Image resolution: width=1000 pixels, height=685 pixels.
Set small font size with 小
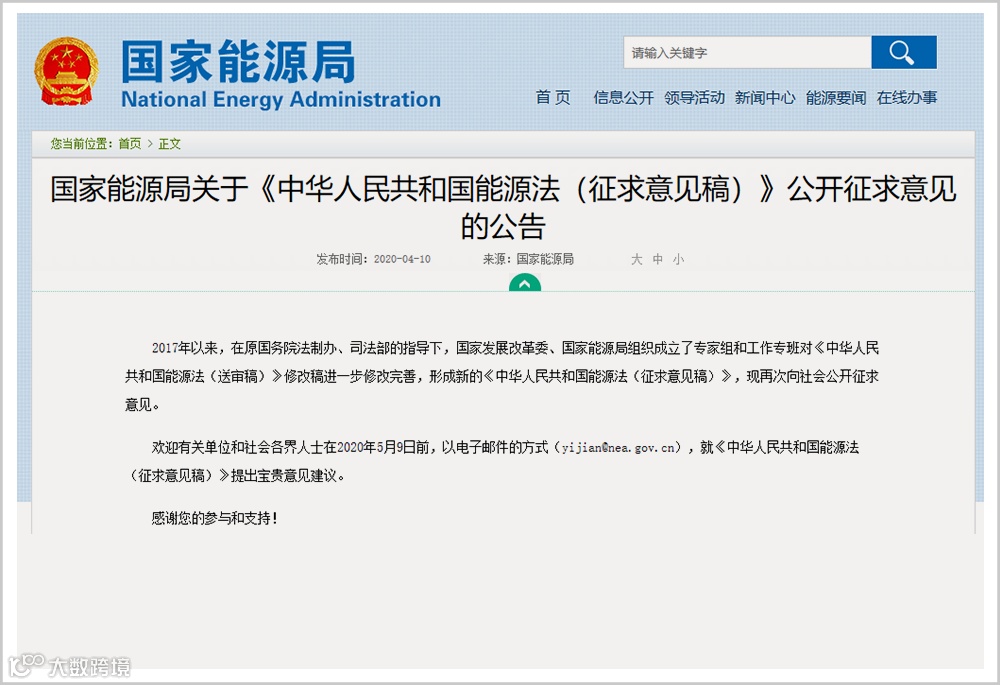click(x=678, y=259)
